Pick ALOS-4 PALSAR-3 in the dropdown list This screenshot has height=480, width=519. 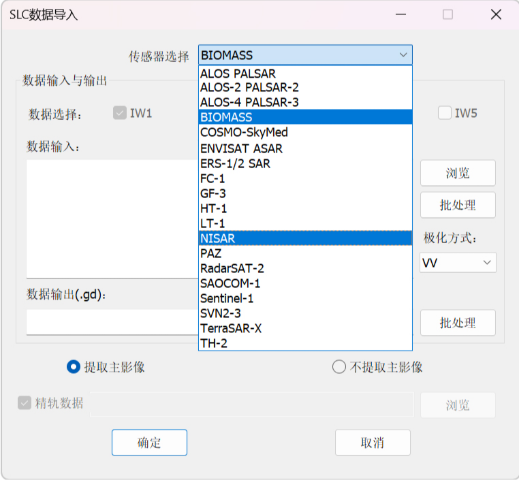point(305,102)
